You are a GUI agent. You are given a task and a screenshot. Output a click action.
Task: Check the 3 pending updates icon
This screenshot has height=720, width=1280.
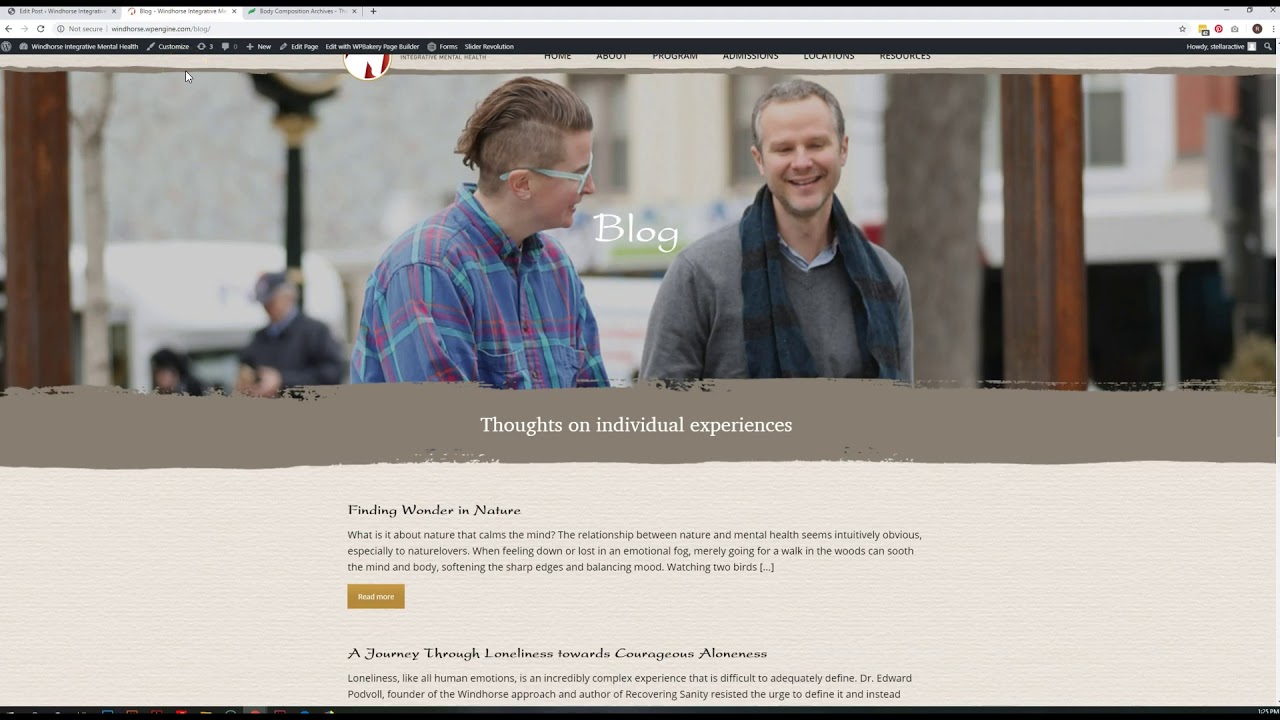[205, 46]
